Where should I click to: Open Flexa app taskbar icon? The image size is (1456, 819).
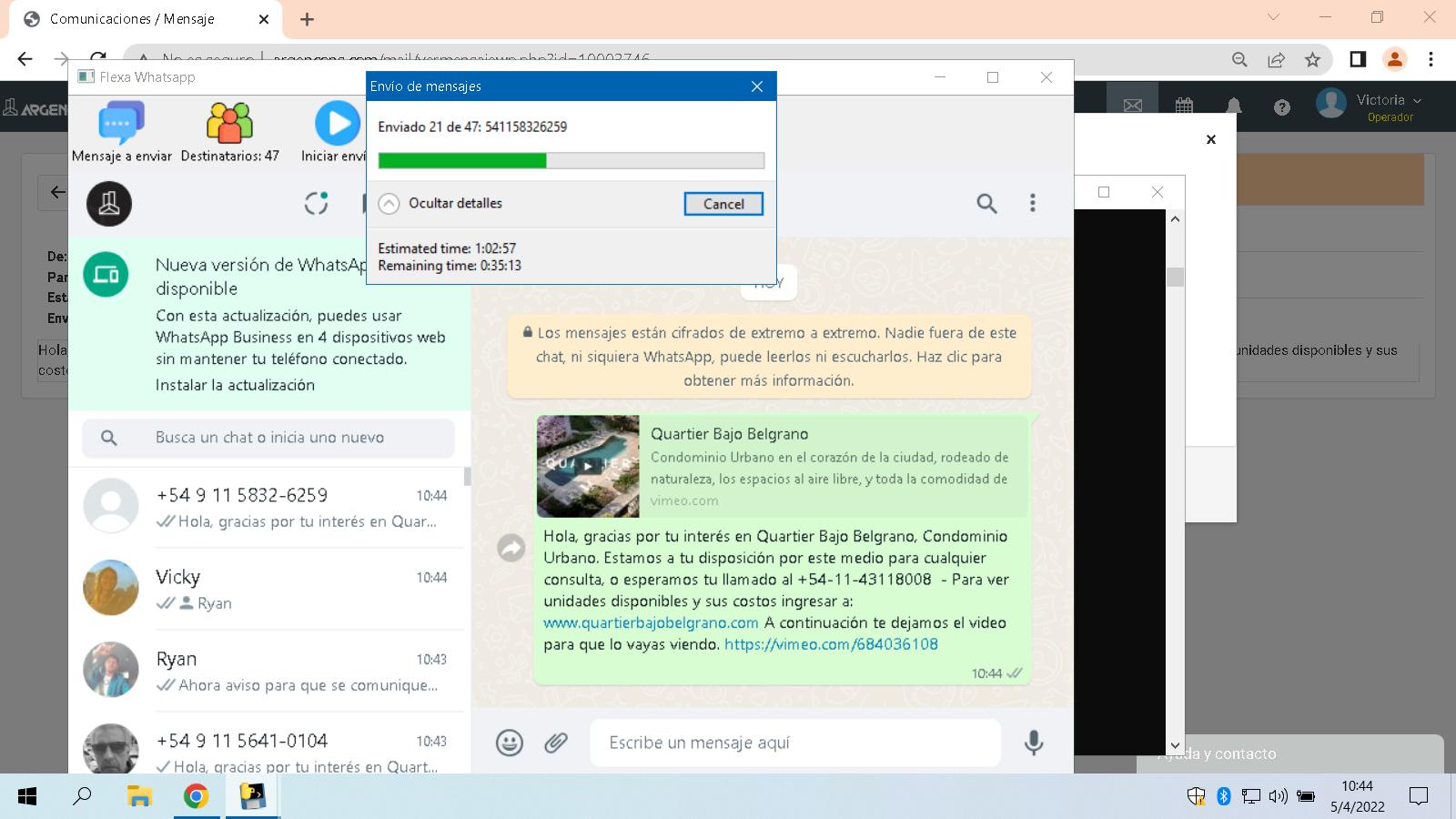[x=252, y=797]
